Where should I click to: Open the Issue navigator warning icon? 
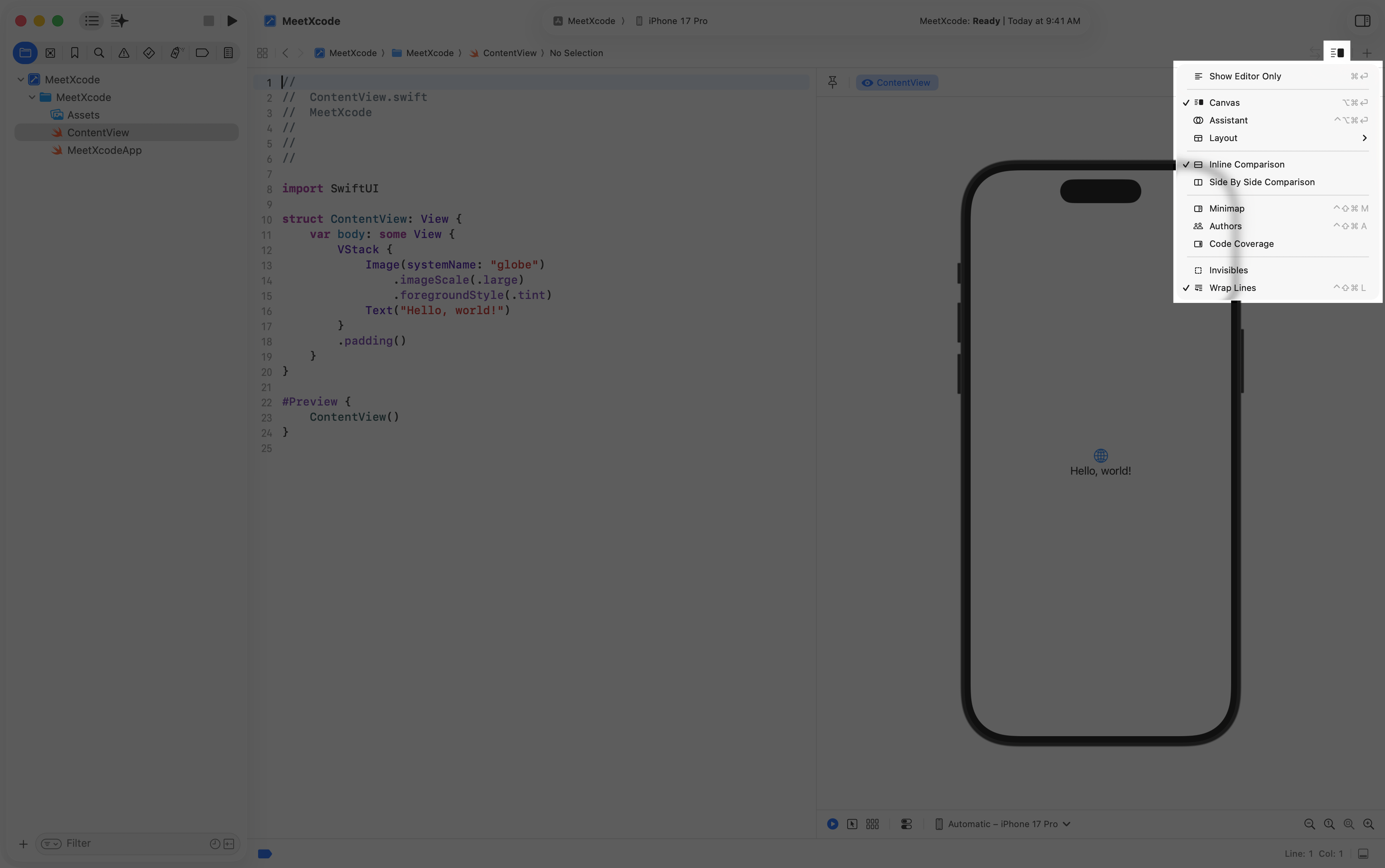coord(123,53)
